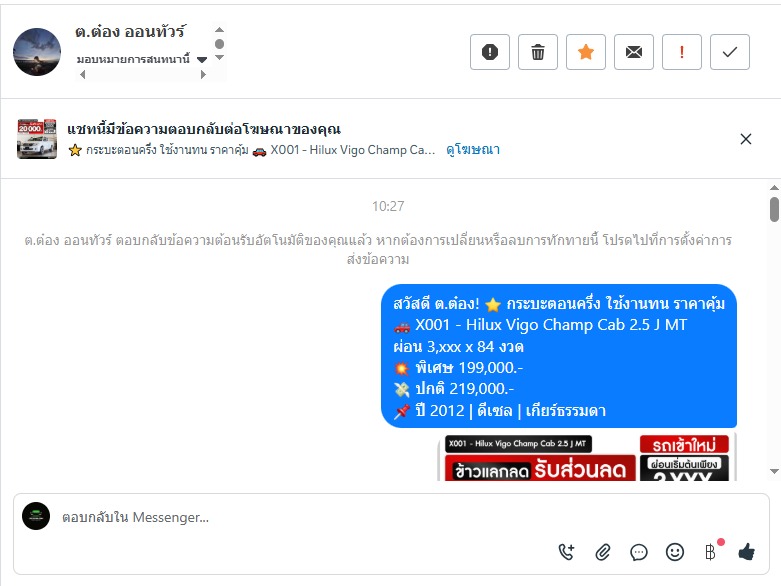The height and width of the screenshot is (586, 781).
Task: Mark conversation unread with envelope icon
Action: click(634, 52)
